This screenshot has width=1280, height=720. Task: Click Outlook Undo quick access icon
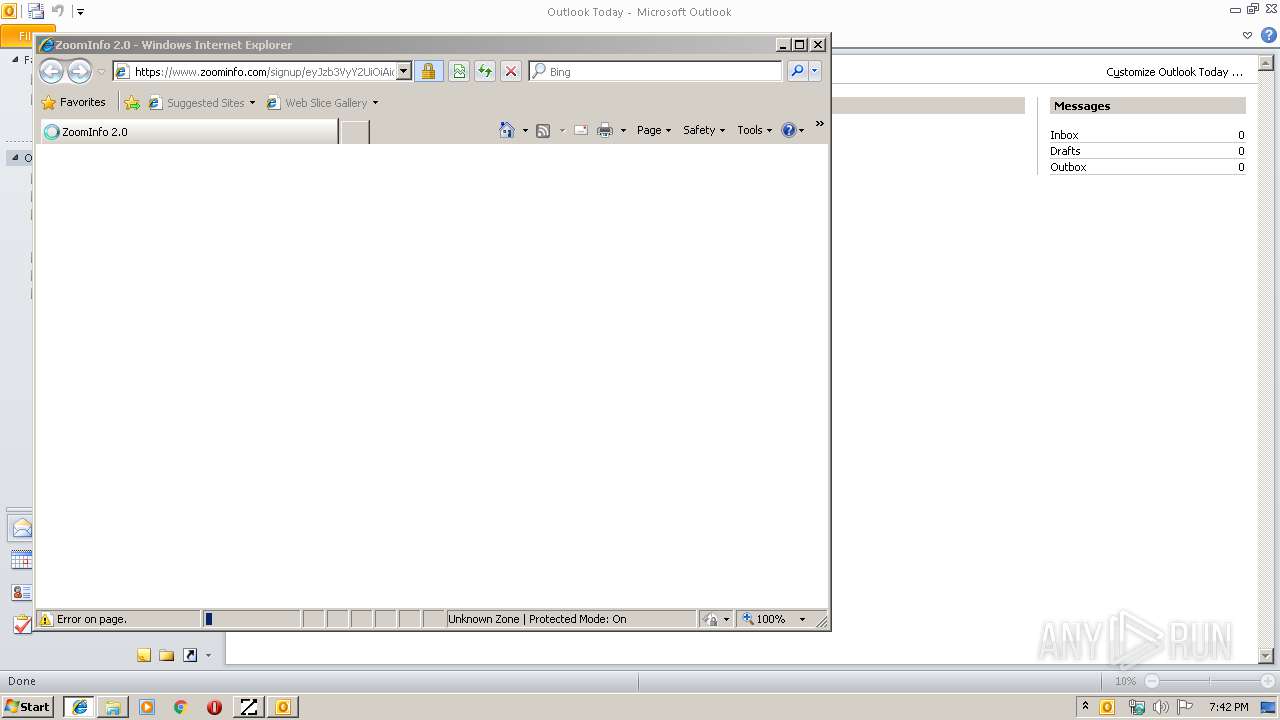tap(58, 12)
